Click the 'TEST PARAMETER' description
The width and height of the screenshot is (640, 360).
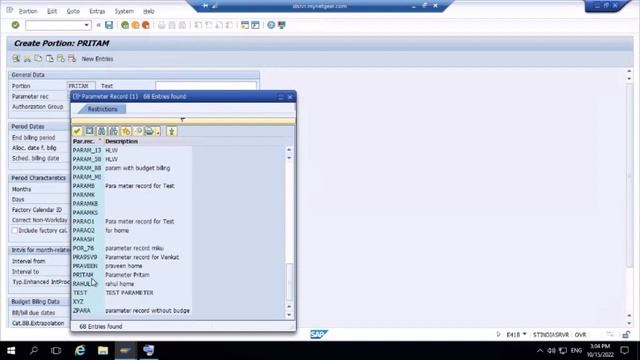point(129,293)
